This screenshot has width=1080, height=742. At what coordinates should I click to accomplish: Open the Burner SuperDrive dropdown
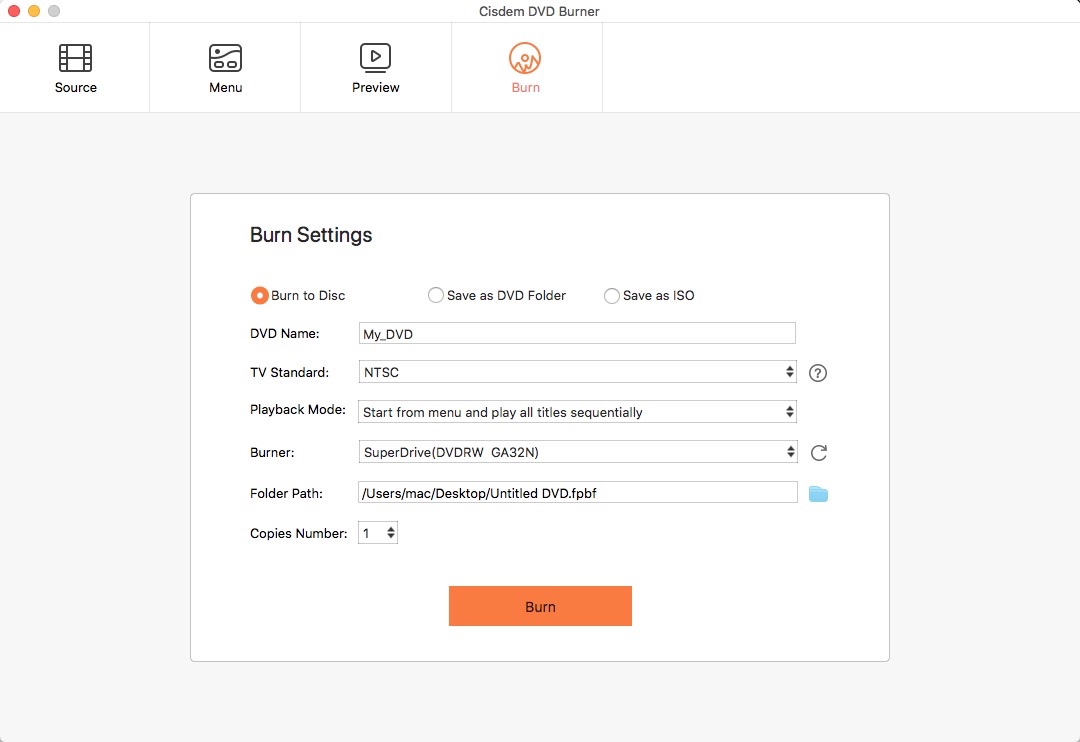point(577,452)
